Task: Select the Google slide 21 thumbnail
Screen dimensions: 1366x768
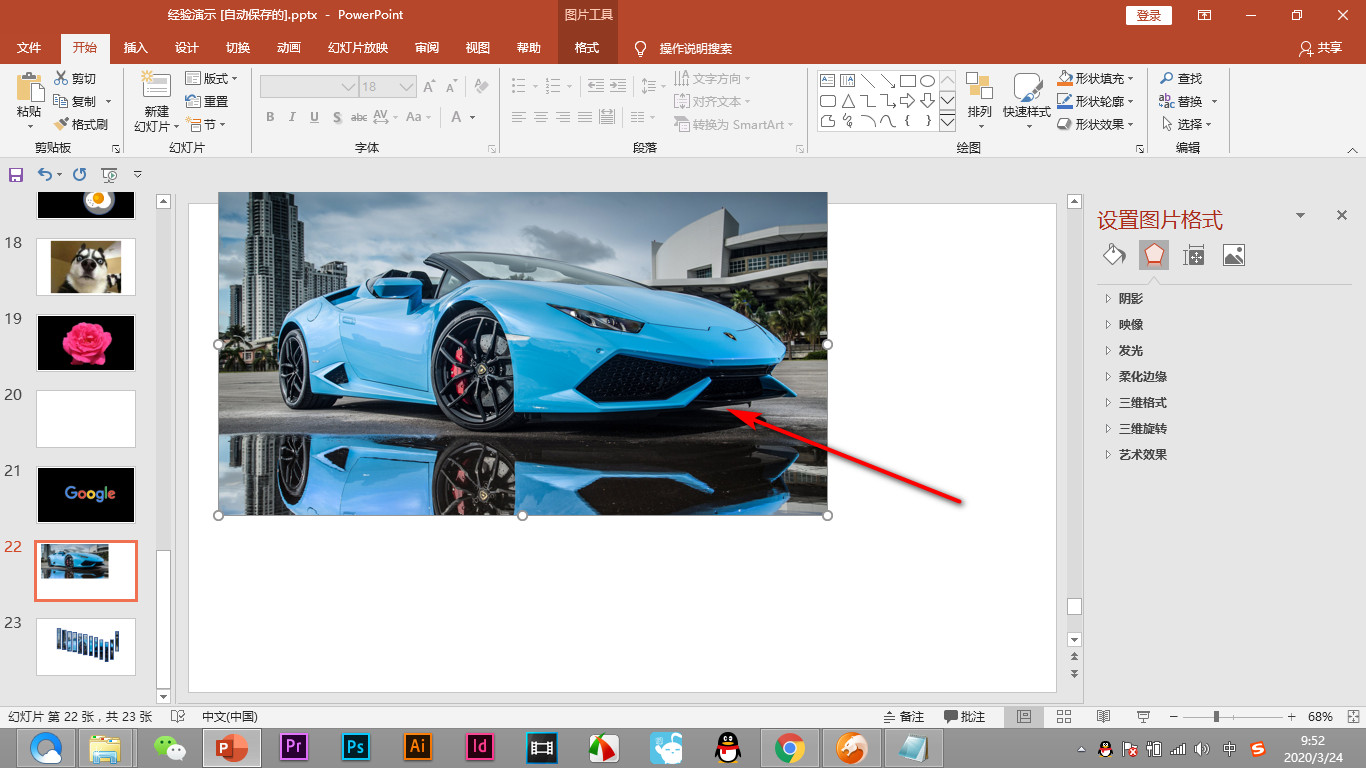Action: coord(86,494)
